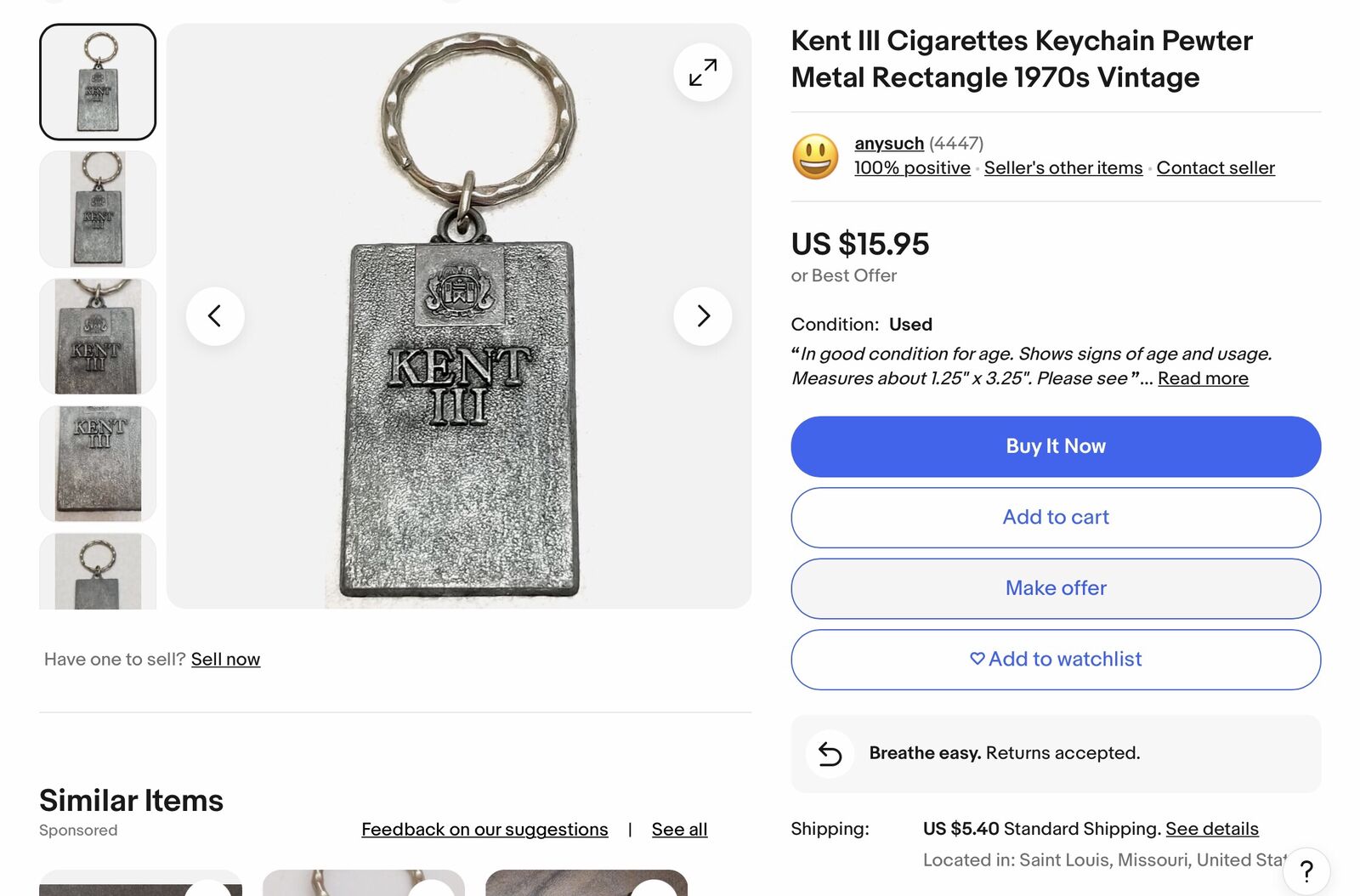Select the fourth keychain thumbnail

click(98, 464)
